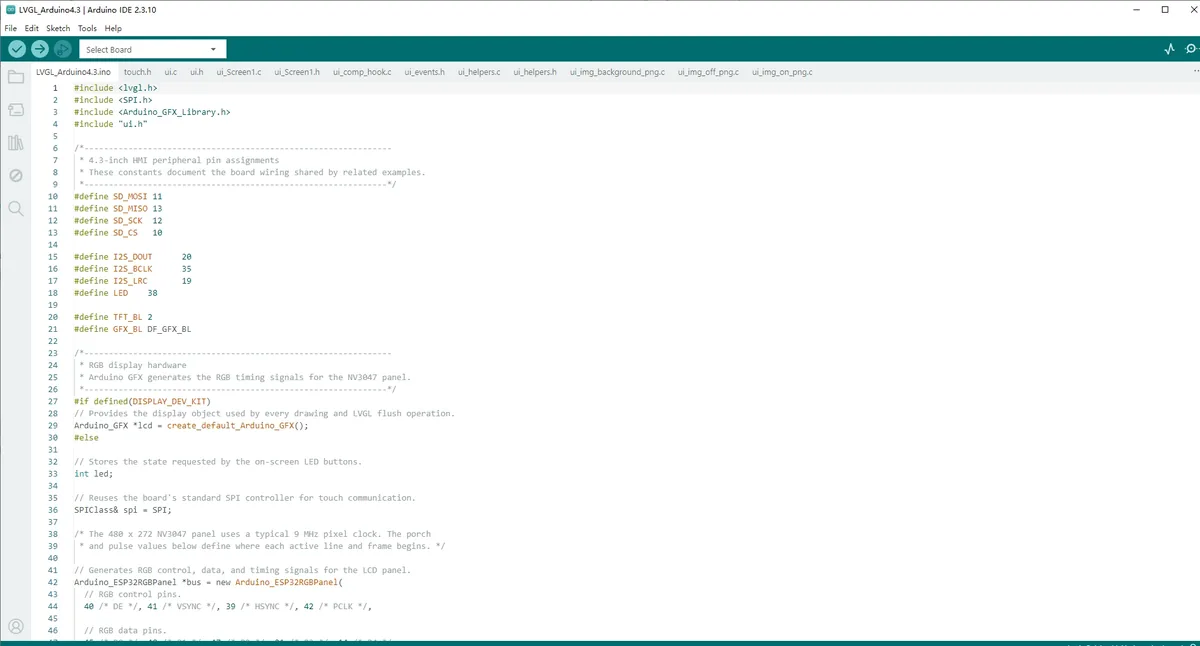Switch to the touch.h tab

pos(138,72)
